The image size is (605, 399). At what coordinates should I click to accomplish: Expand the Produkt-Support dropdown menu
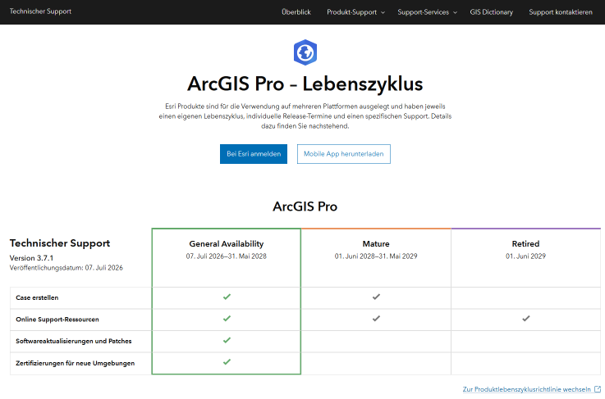click(x=355, y=12)
